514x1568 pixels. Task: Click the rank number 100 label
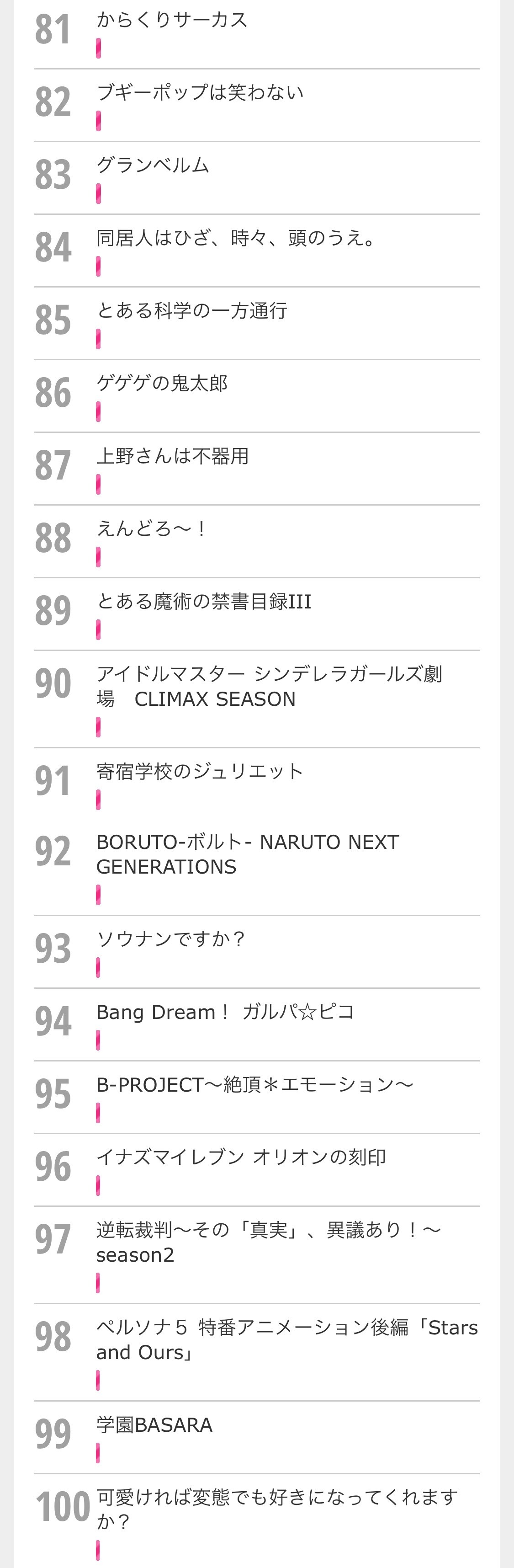[x=63, y=1507]
